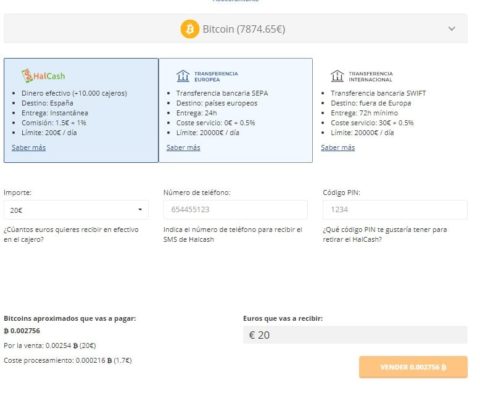Screen dimensions: 480x393
Task: Click the help text about euros en efectivo
Action: (71, 234)
